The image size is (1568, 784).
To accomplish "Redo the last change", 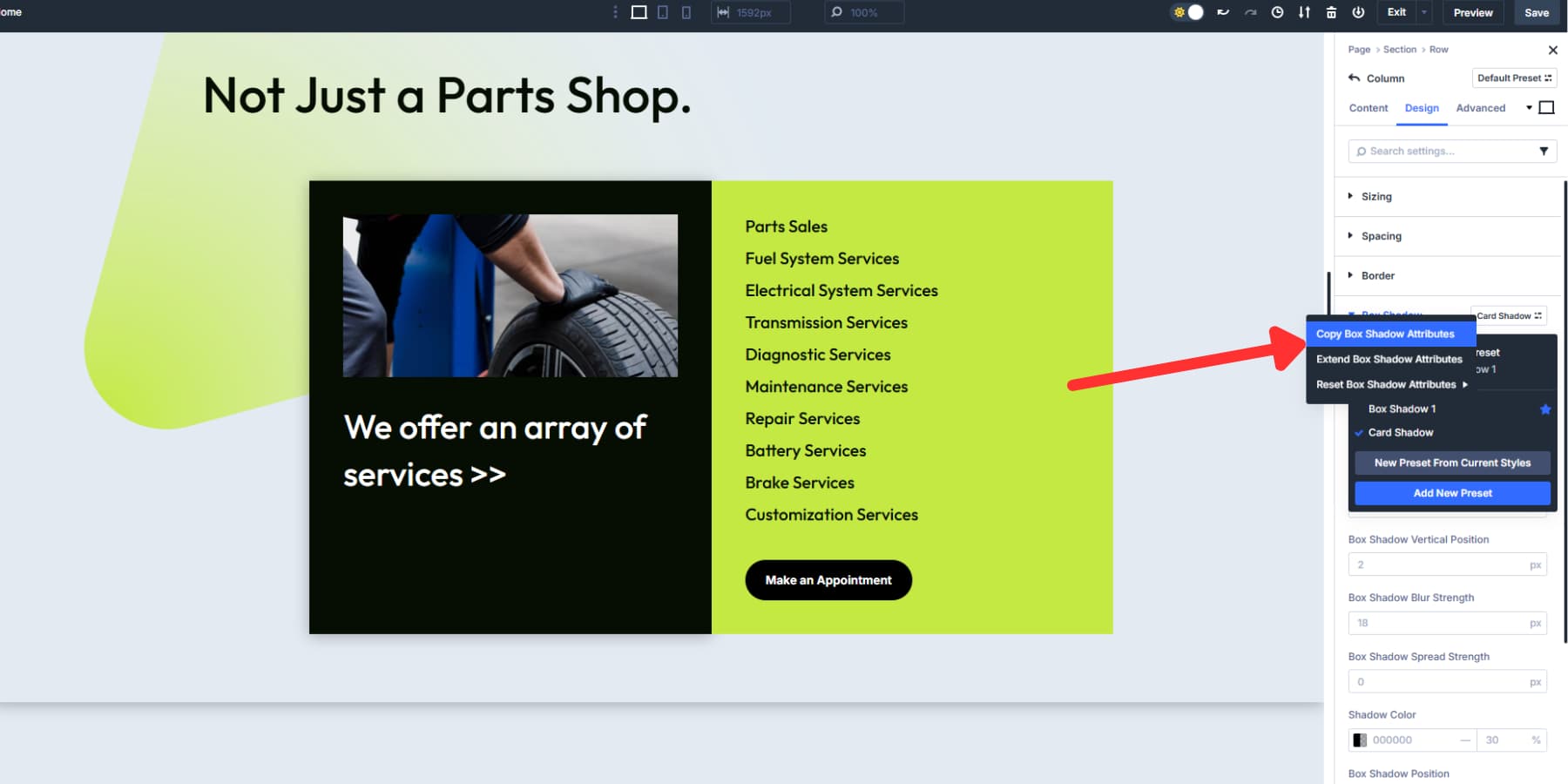I will click(1249, 12).
